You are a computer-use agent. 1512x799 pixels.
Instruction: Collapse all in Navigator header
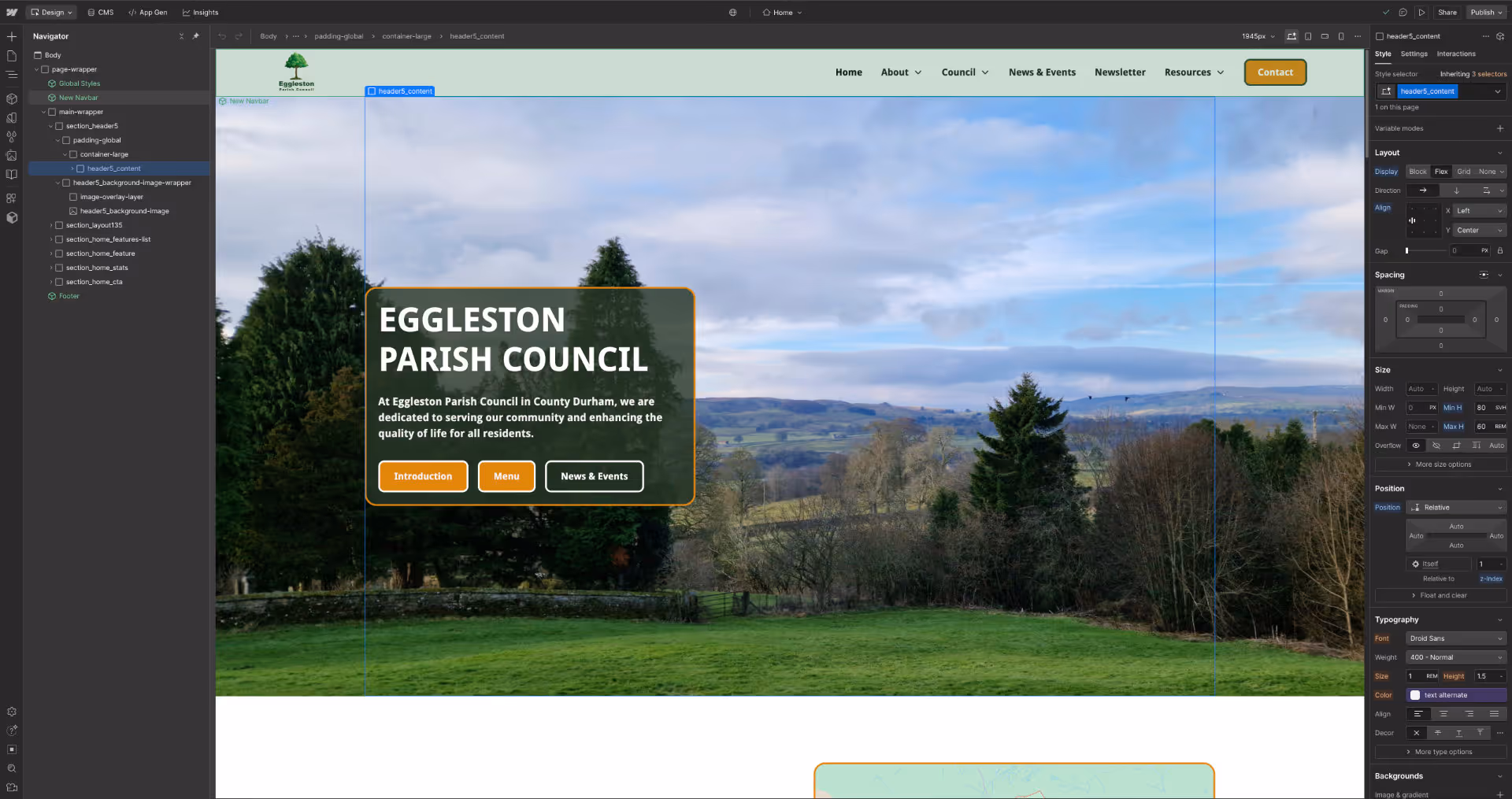[181, 36]
